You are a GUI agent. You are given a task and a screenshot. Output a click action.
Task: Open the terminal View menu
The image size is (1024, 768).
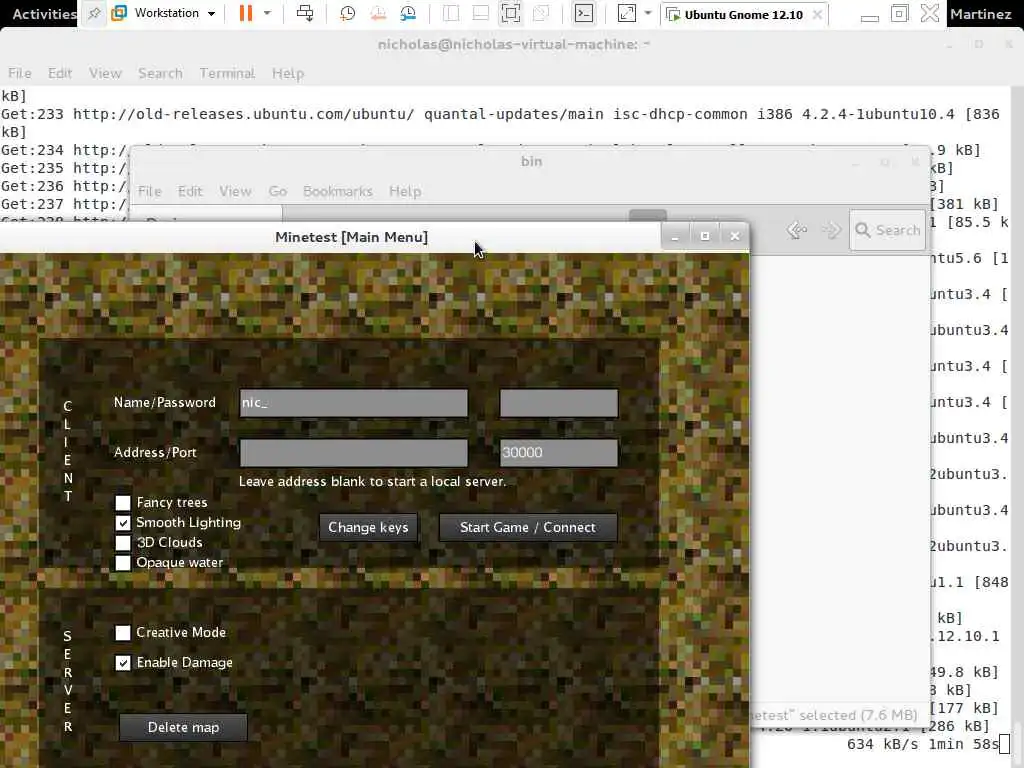(105, 73)
